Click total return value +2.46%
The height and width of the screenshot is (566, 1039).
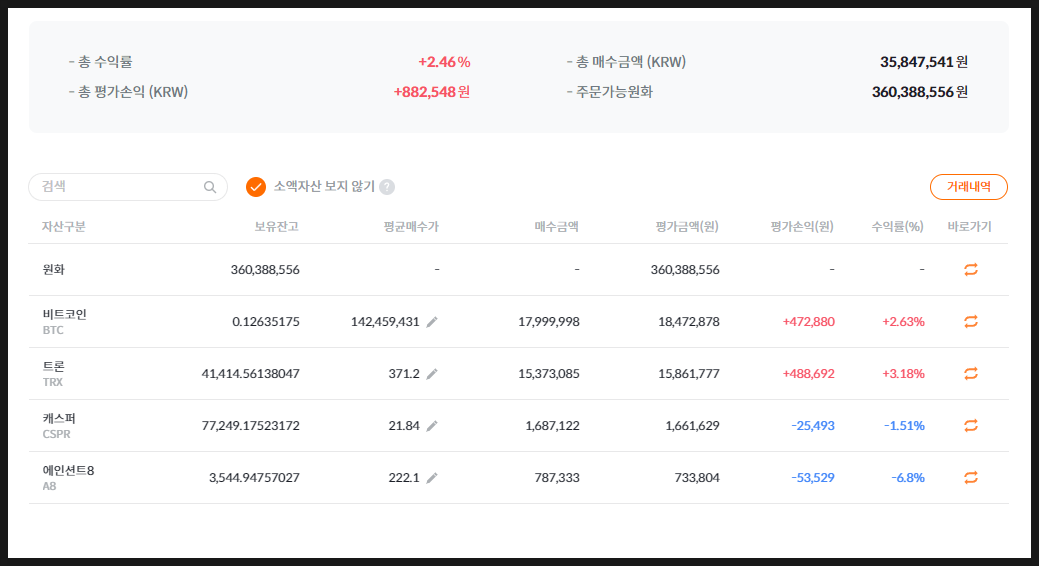tap(444, 62)
